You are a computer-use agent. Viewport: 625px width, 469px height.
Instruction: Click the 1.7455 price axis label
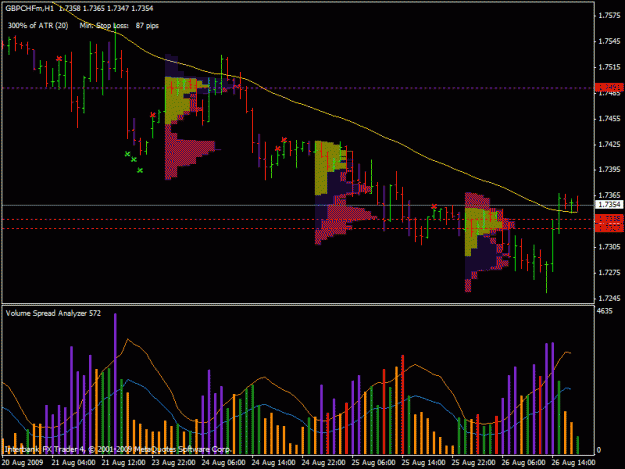(x=609, y=118)
